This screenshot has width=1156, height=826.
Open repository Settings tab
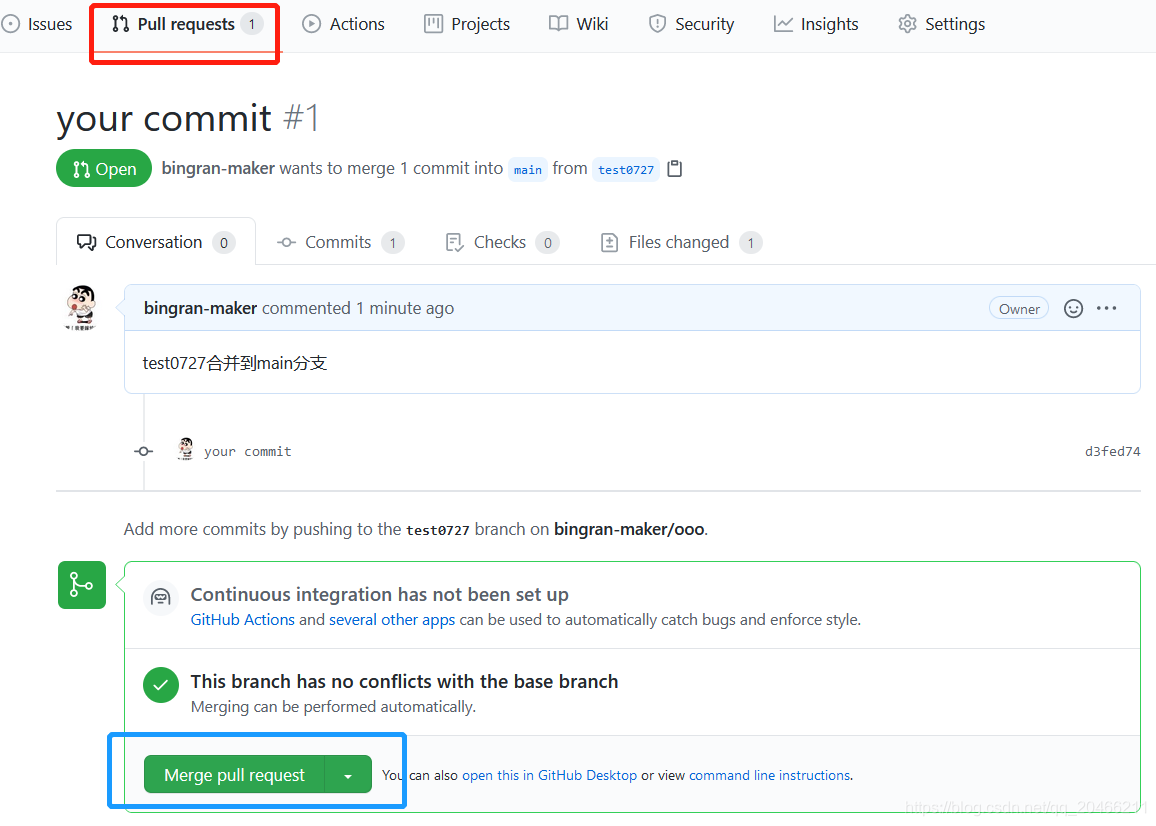click(941, 24)
